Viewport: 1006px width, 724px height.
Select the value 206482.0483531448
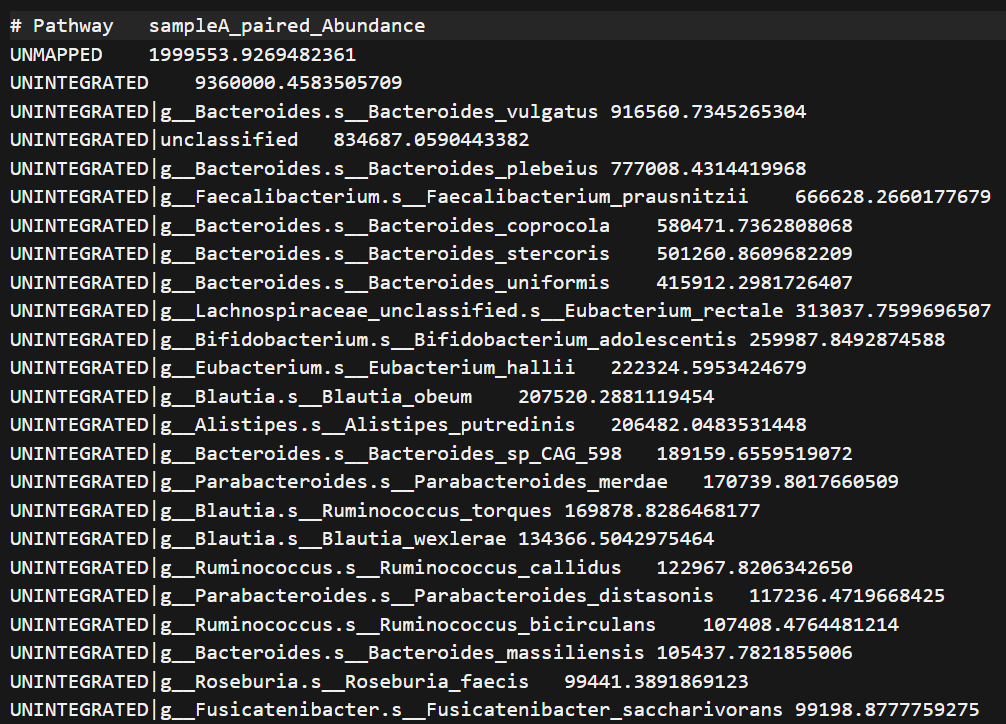click(x=708, y=426)
